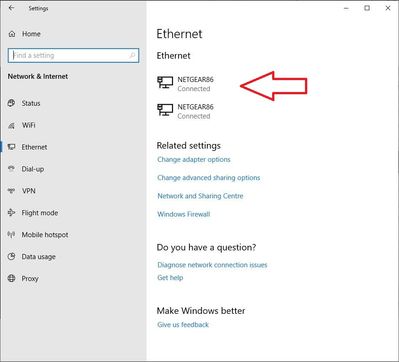Click the Ethernet monitor icon in sidebar

[x=12, y=147]
